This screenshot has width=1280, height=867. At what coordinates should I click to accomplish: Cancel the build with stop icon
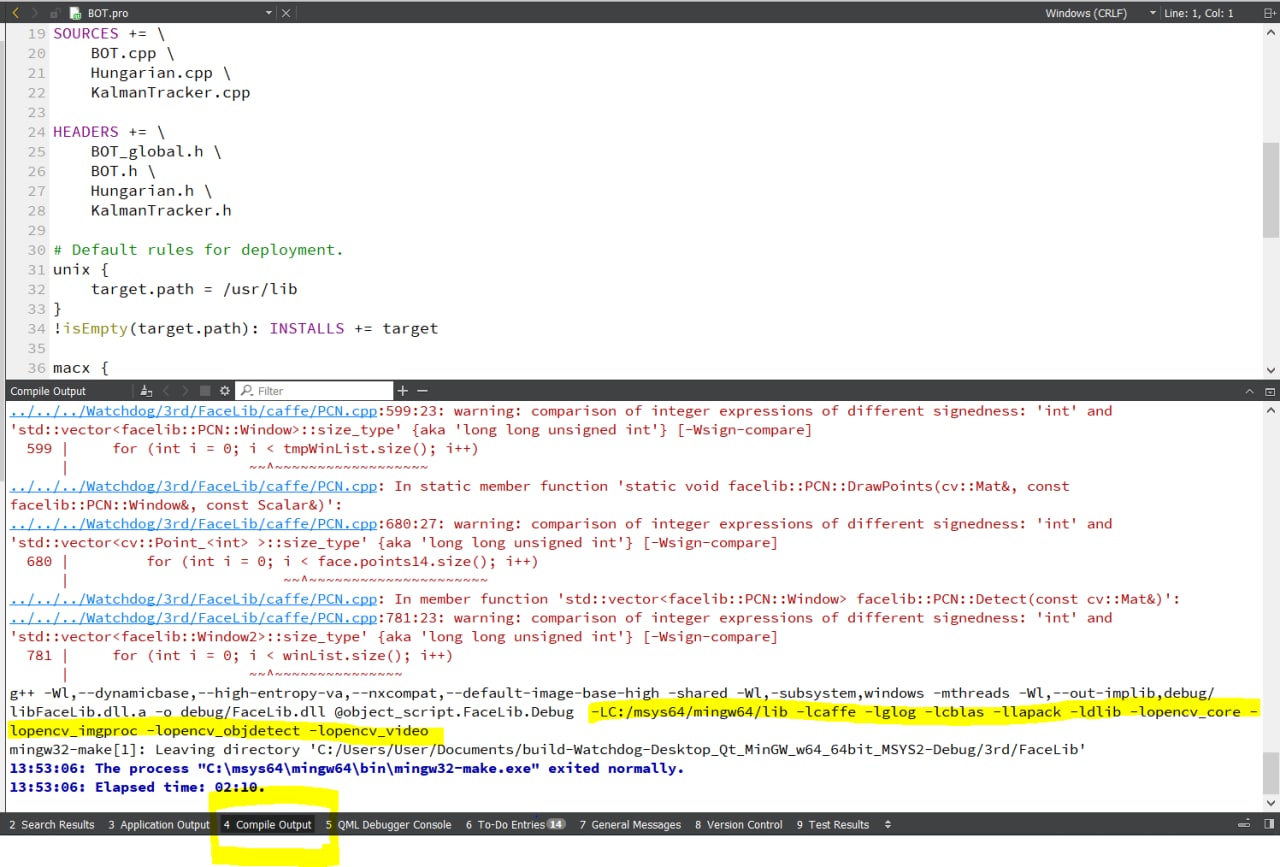[205, 391]
